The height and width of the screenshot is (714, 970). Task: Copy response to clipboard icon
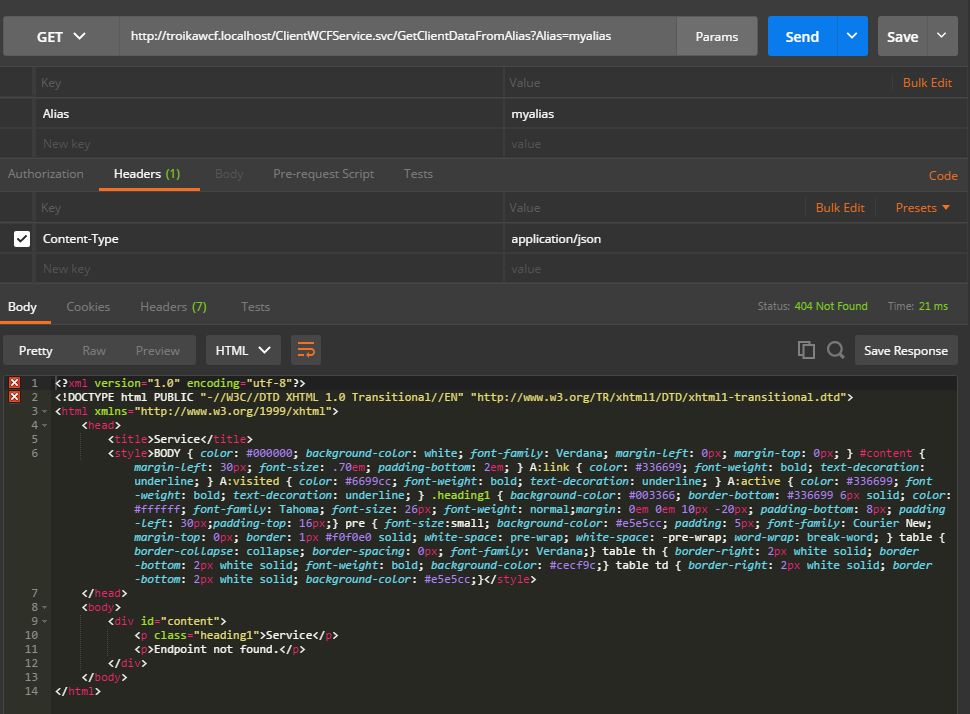point(806,350)
